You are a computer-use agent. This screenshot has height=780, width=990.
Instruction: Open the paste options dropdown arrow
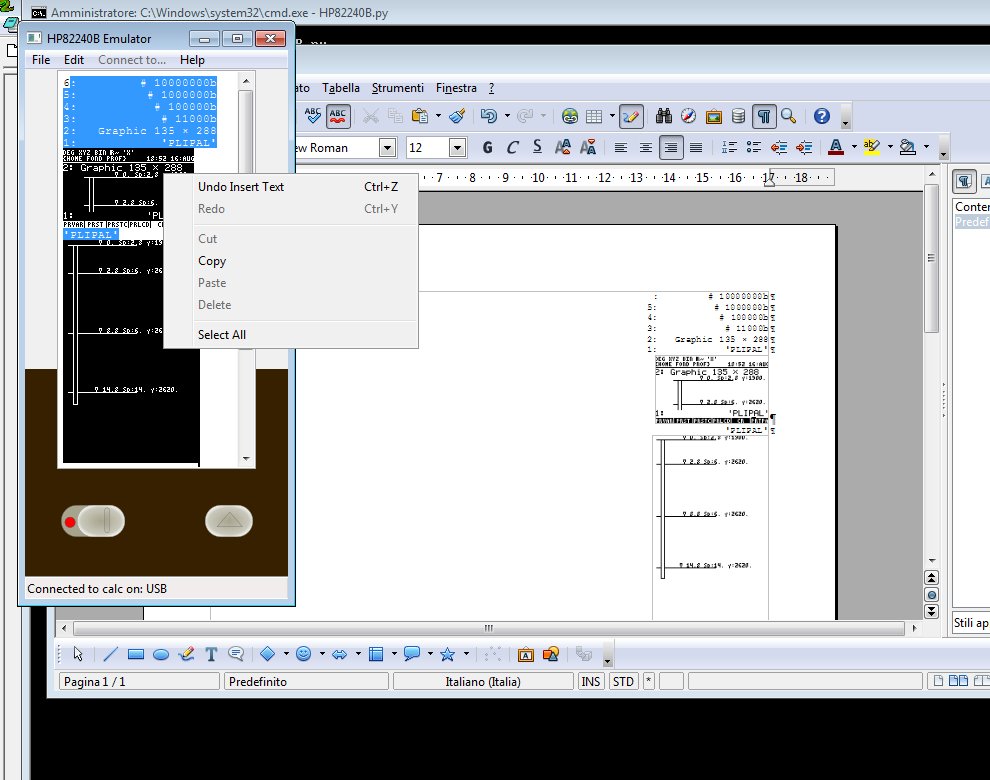438,116
